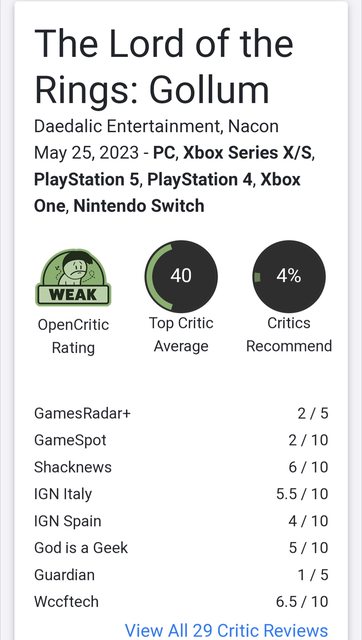Open the GamesRadar+ review entry
Image resolution: width=362 pixels, height=640 pixels.
tap(181, 413)
